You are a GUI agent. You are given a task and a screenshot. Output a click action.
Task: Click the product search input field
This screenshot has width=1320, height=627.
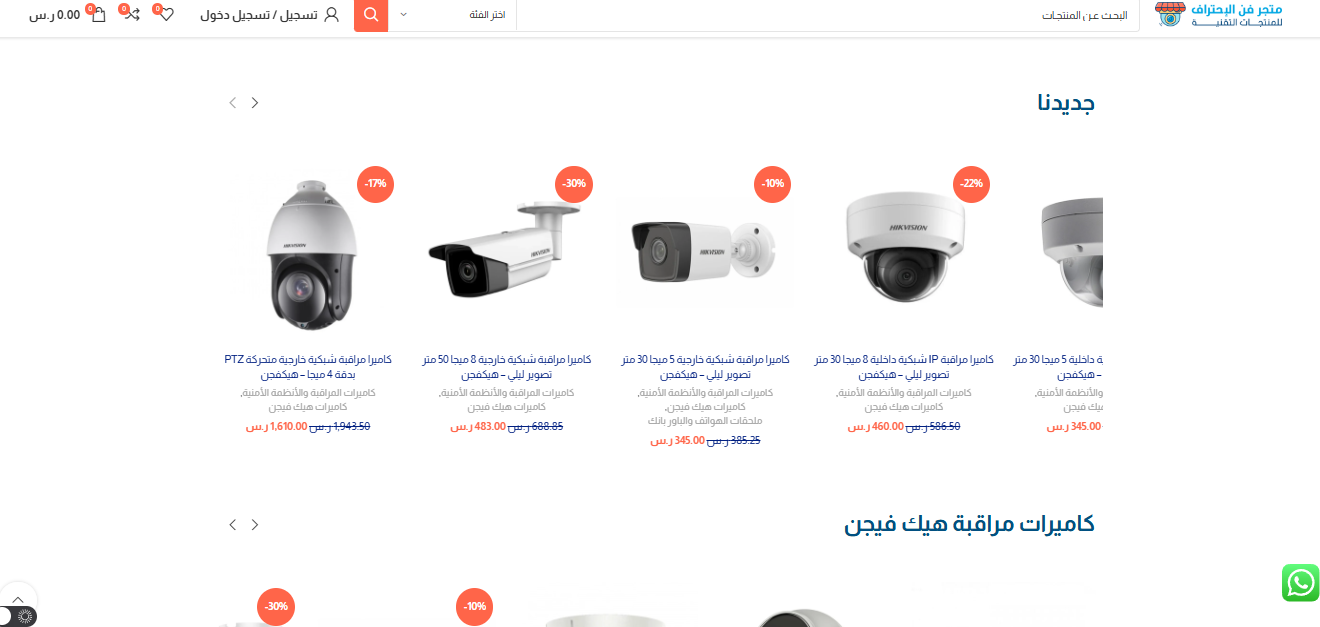click(828, 15)
